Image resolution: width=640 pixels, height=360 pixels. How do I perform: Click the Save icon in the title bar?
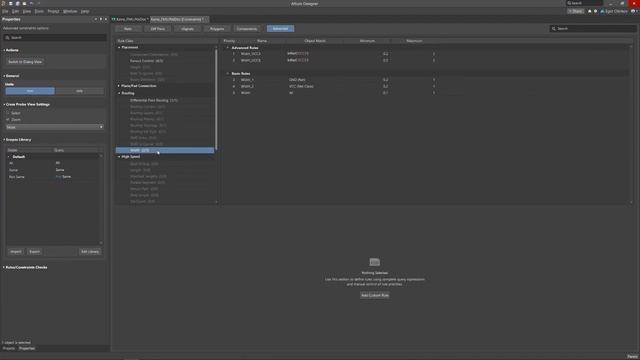pyautogui.click(x=11, y=3)
